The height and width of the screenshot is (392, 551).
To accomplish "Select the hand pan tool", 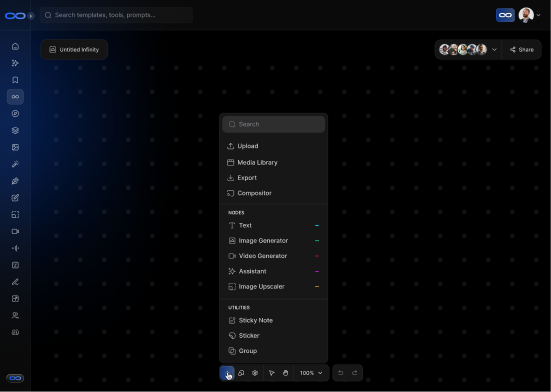I will click(285, 373).
